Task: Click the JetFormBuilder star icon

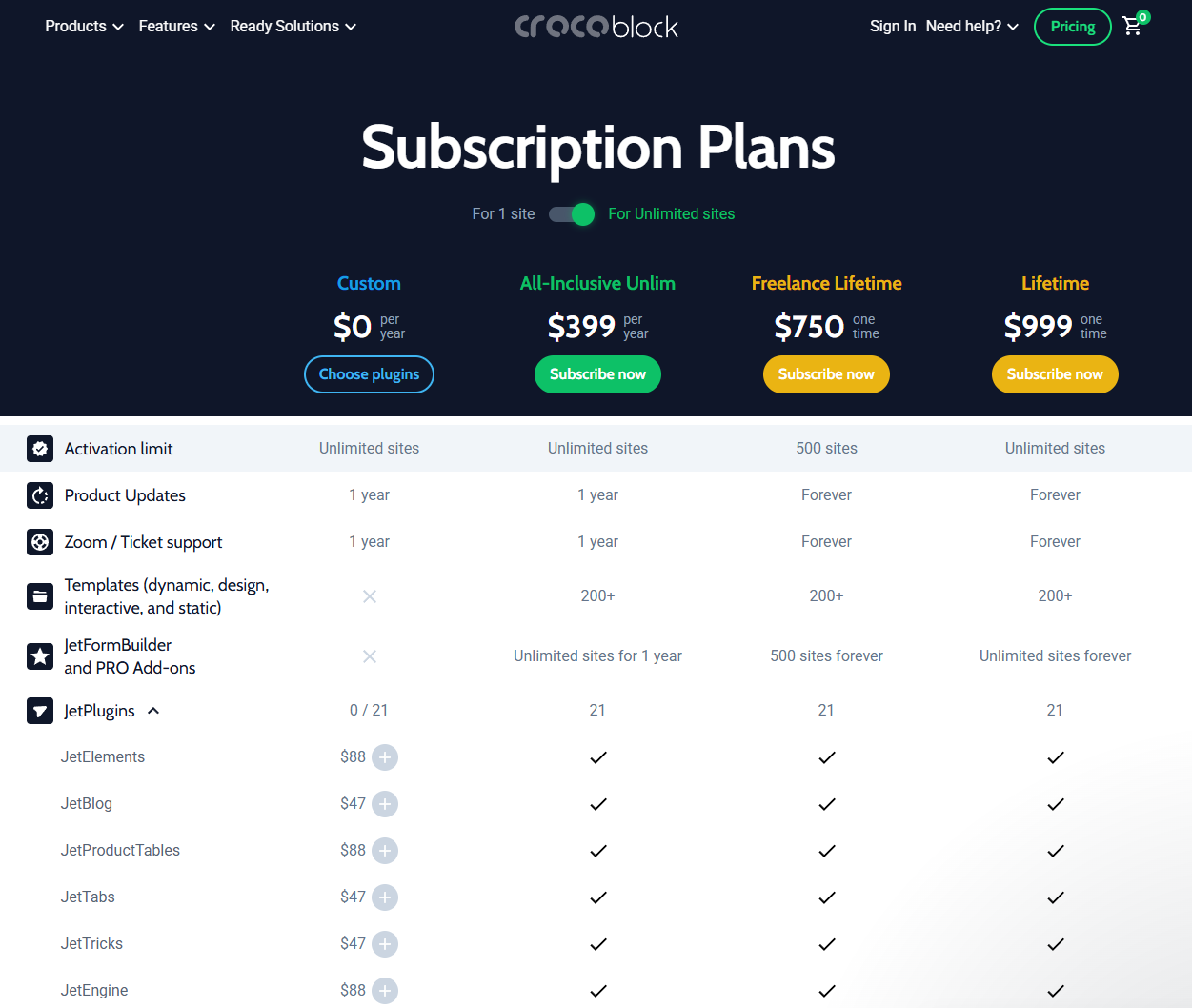Action: tap(40, 656)
